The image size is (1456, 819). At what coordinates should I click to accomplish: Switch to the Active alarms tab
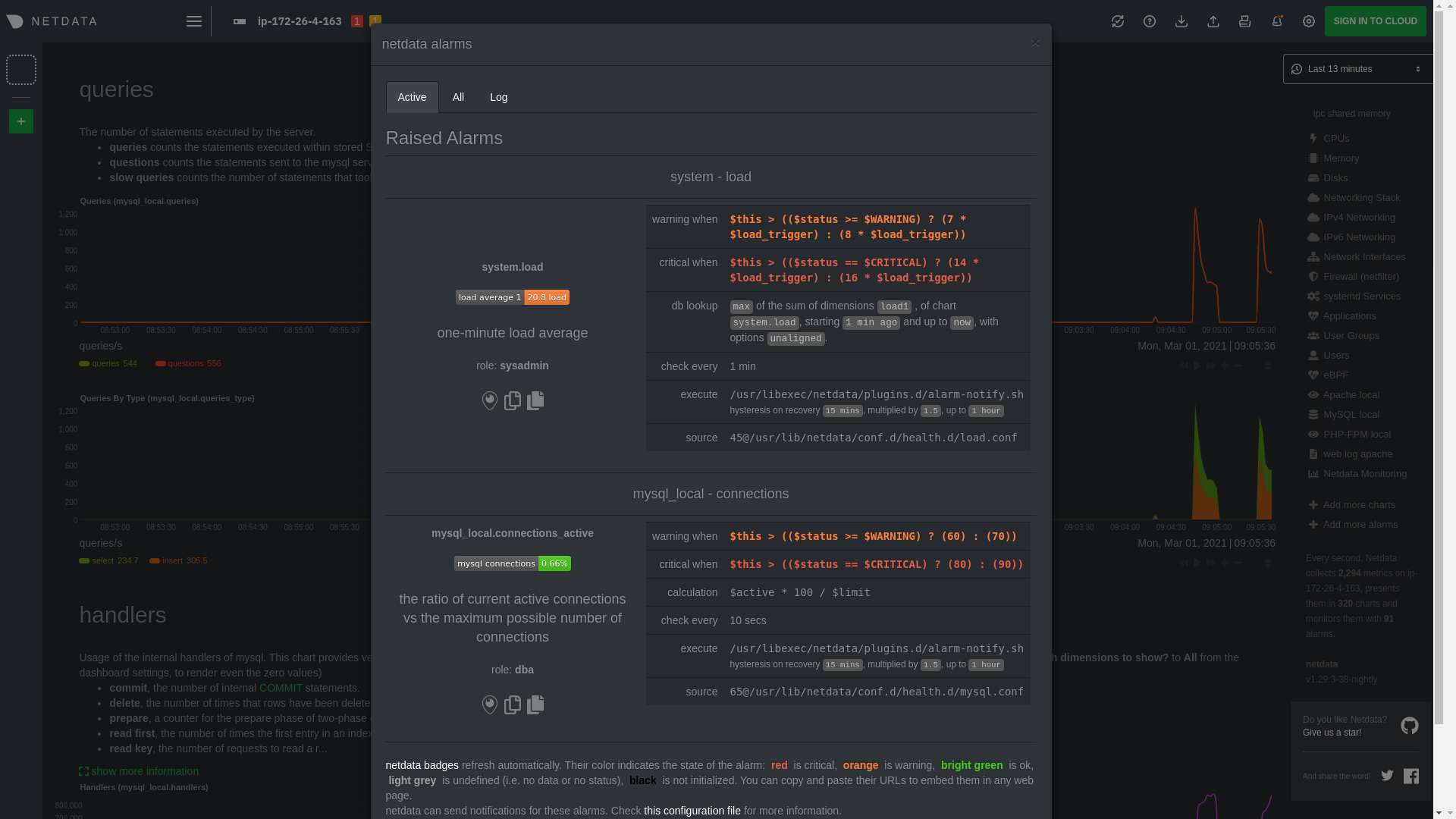point(412,97)
